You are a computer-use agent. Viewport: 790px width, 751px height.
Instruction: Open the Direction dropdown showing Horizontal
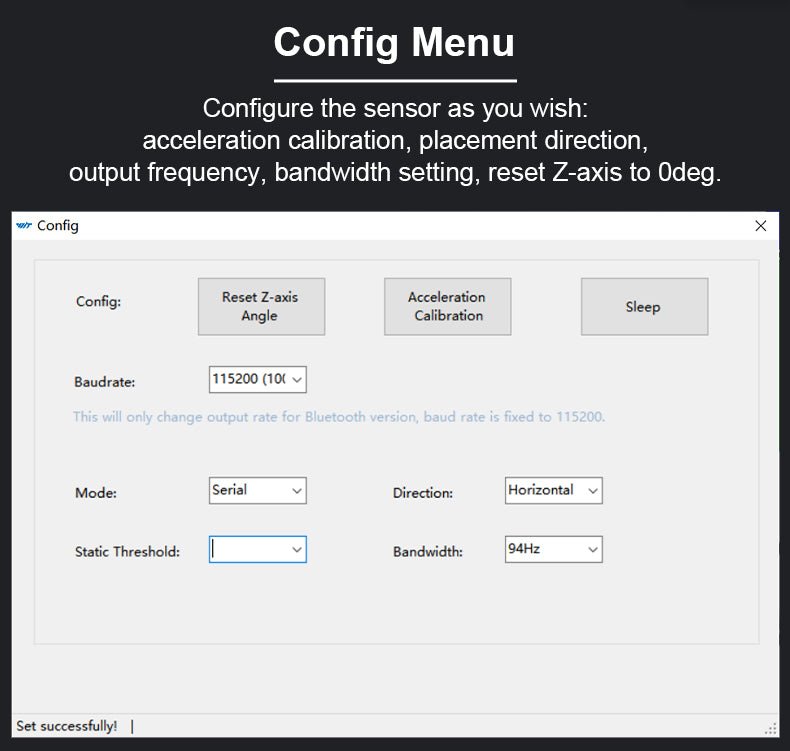click(x=553, y=491)
